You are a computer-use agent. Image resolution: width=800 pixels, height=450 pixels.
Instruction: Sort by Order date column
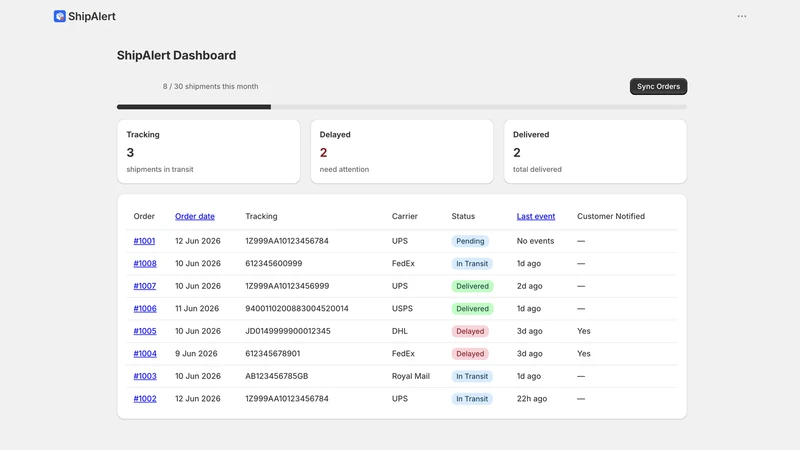[195, 216]
